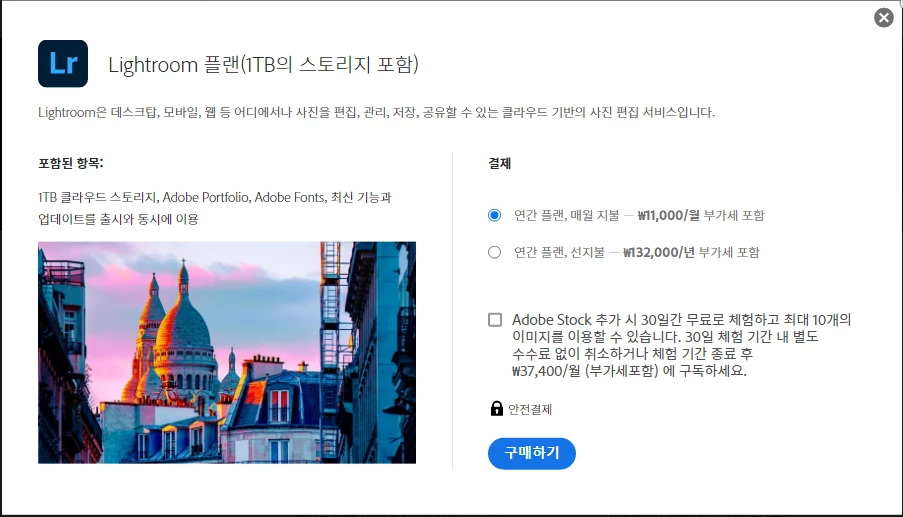Click the Paris rooftops preview image
The height and width of the screenshot is (517, 903).
[227, 352]
